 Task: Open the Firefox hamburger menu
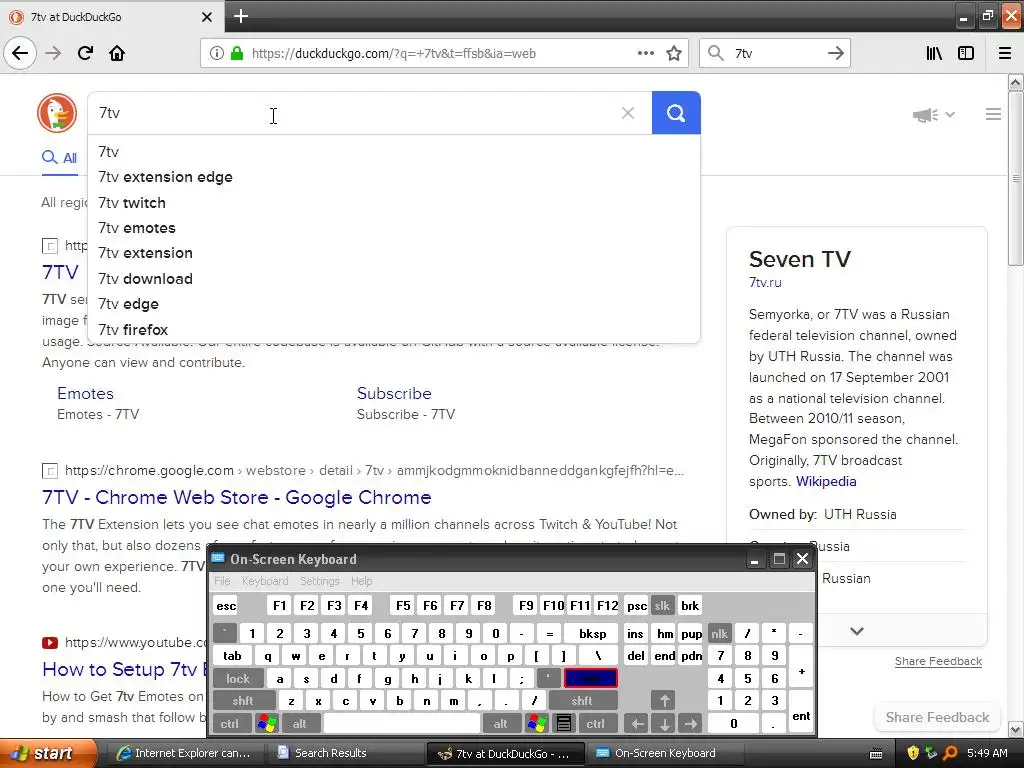[x=1005, y=53]
